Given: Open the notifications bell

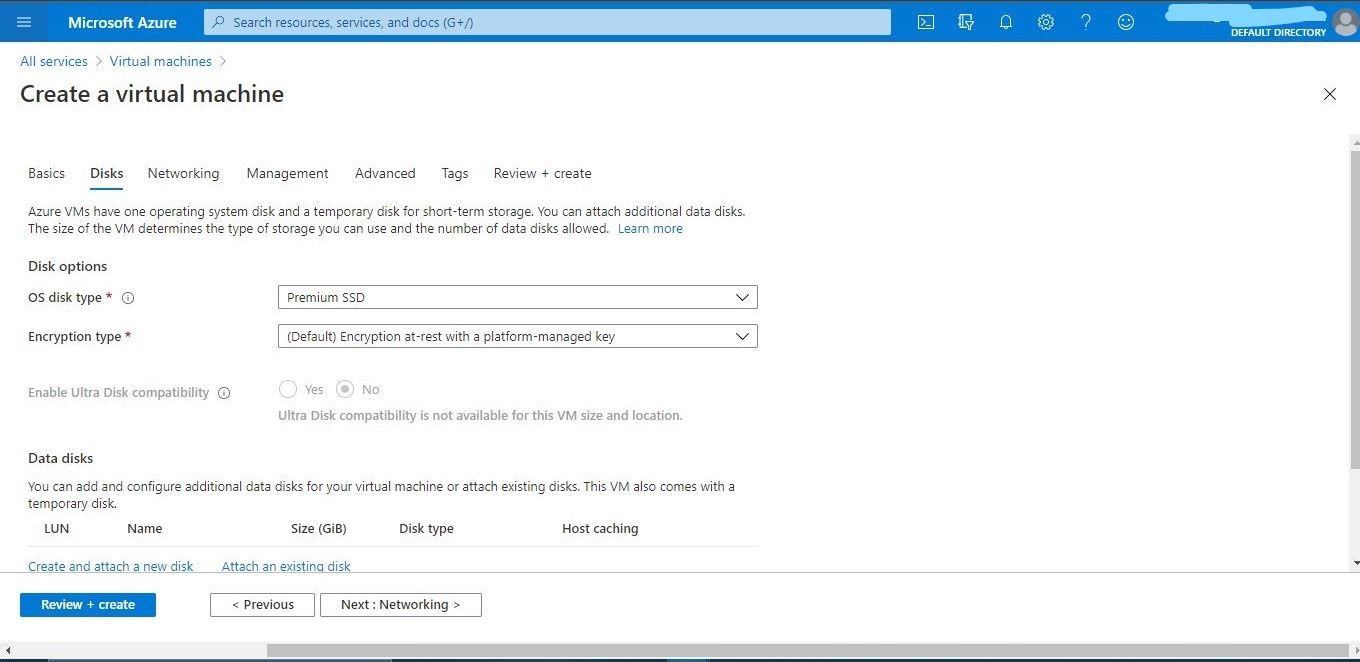Looking at the screenshot, I should (x=1006, y=21).
